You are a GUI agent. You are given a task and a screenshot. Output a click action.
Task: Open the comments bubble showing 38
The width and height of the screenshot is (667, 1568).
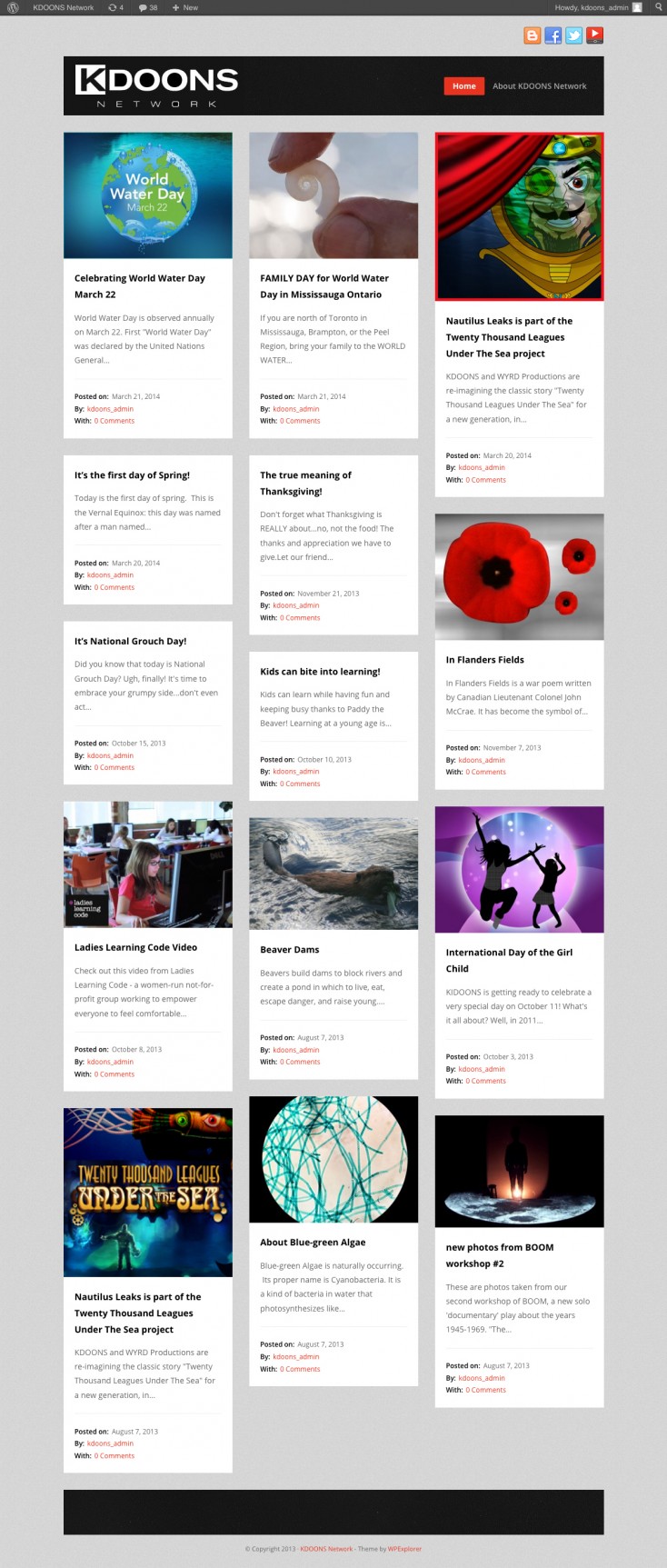click(148, 7)
